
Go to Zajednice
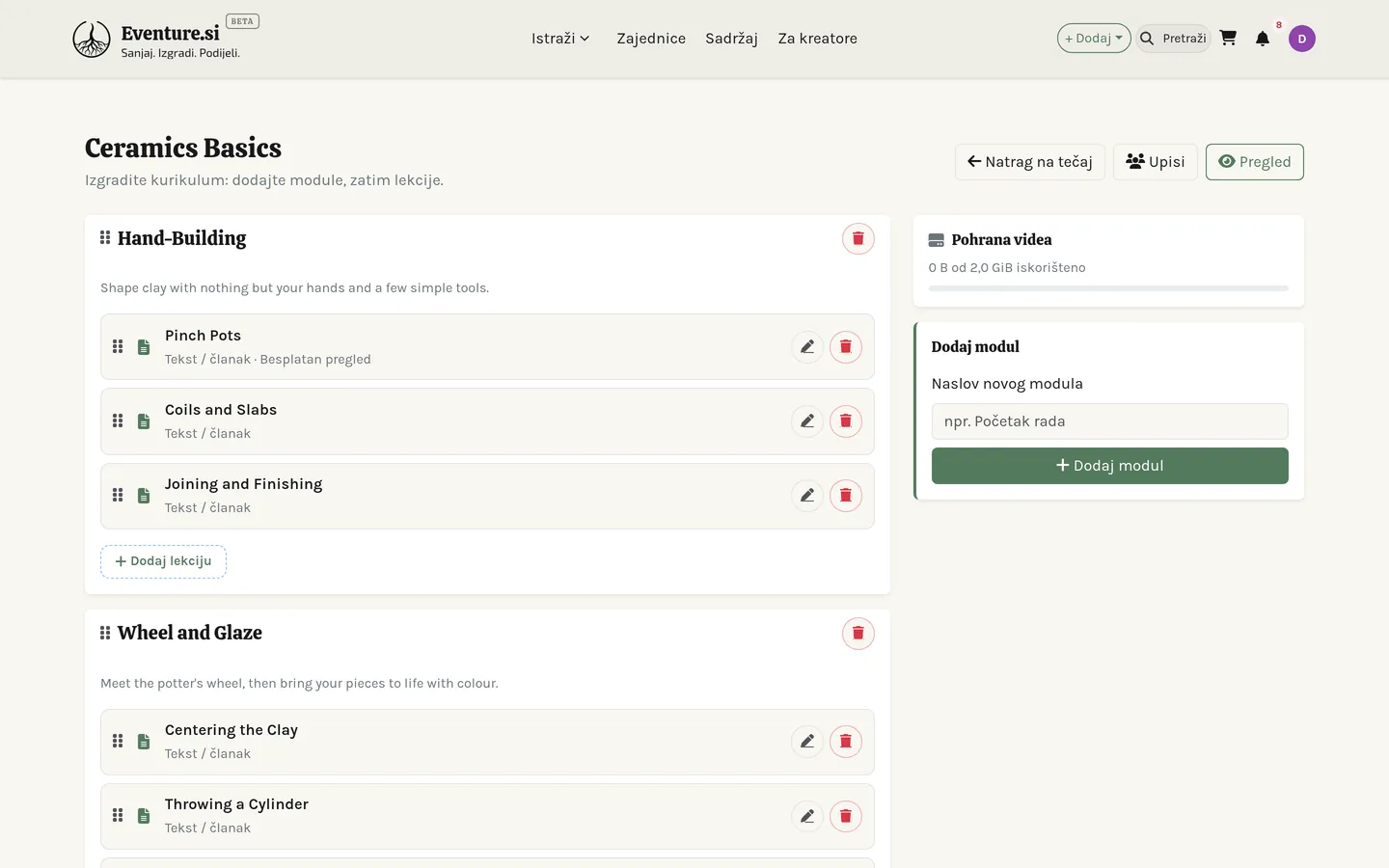tap(651, 39)
